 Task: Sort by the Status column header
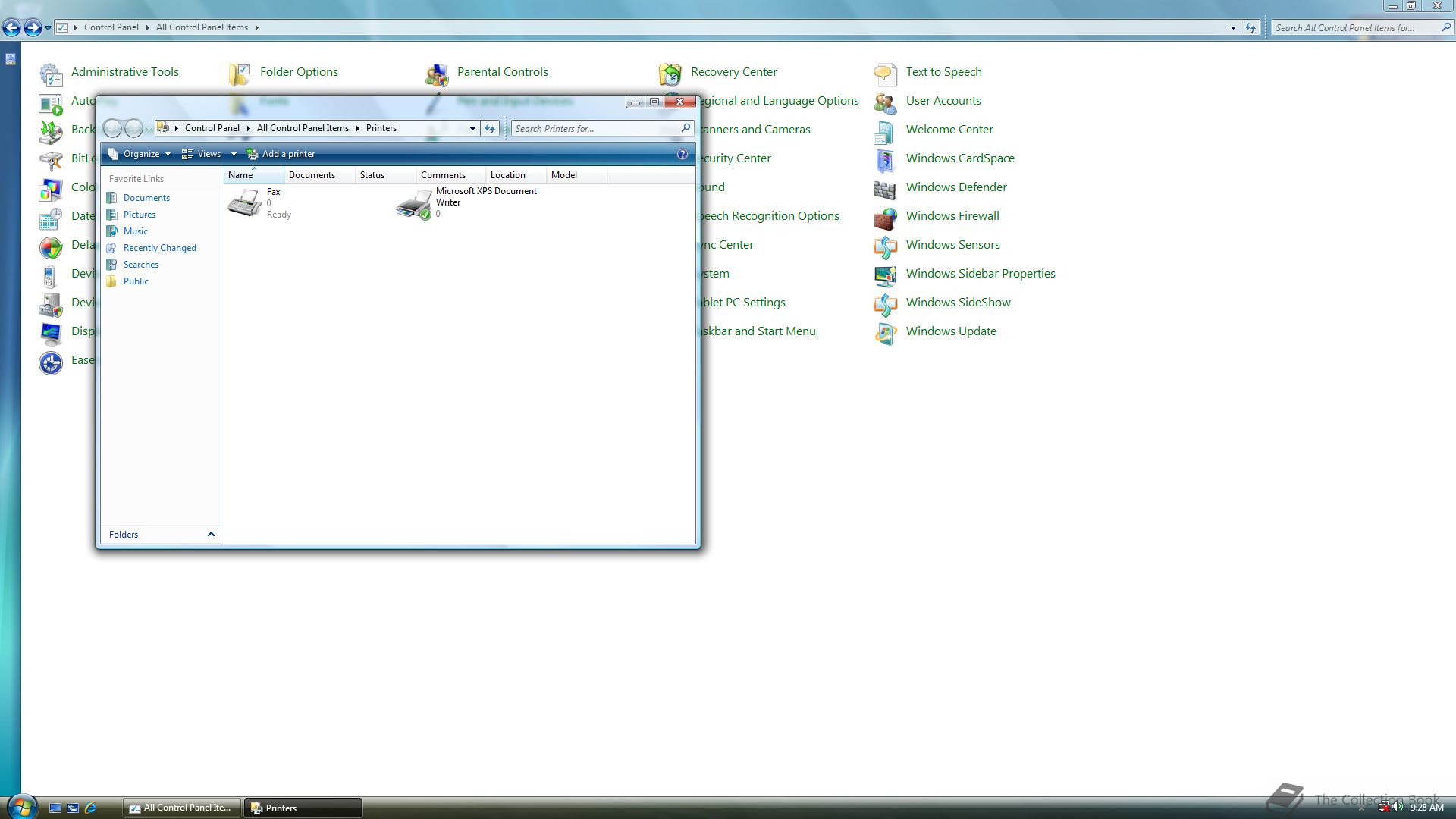pos(385,175)
